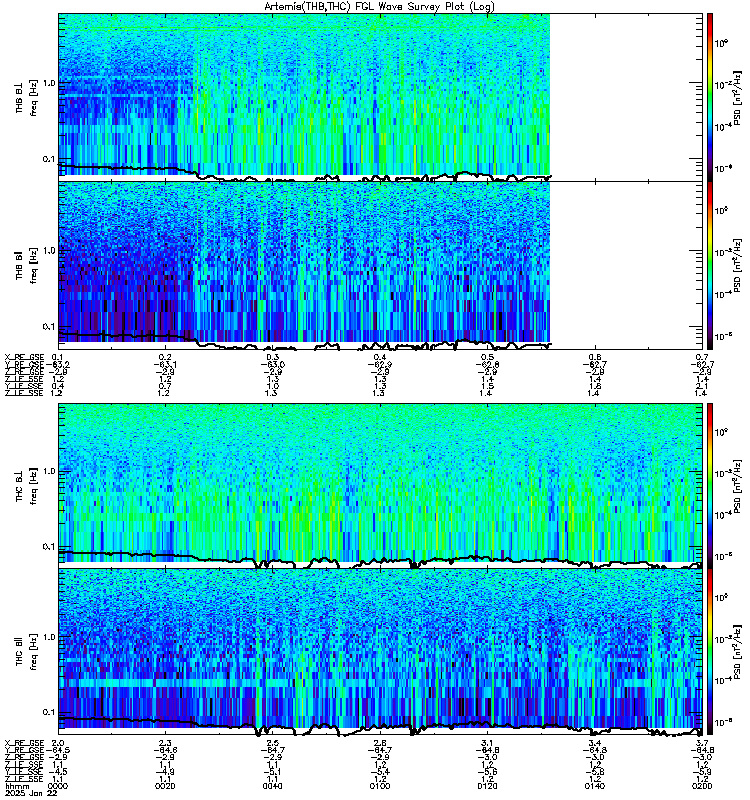750x800 pixels.
Task: Select the THC B-parallel spectrogram panel
Action: tap(380, 652)
